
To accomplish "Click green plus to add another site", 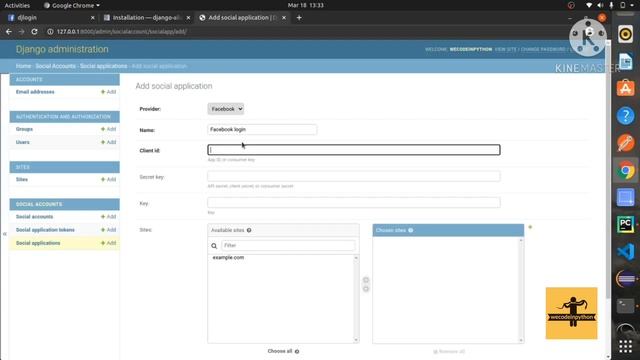I will pyautogui.click(x=530, y=227).
